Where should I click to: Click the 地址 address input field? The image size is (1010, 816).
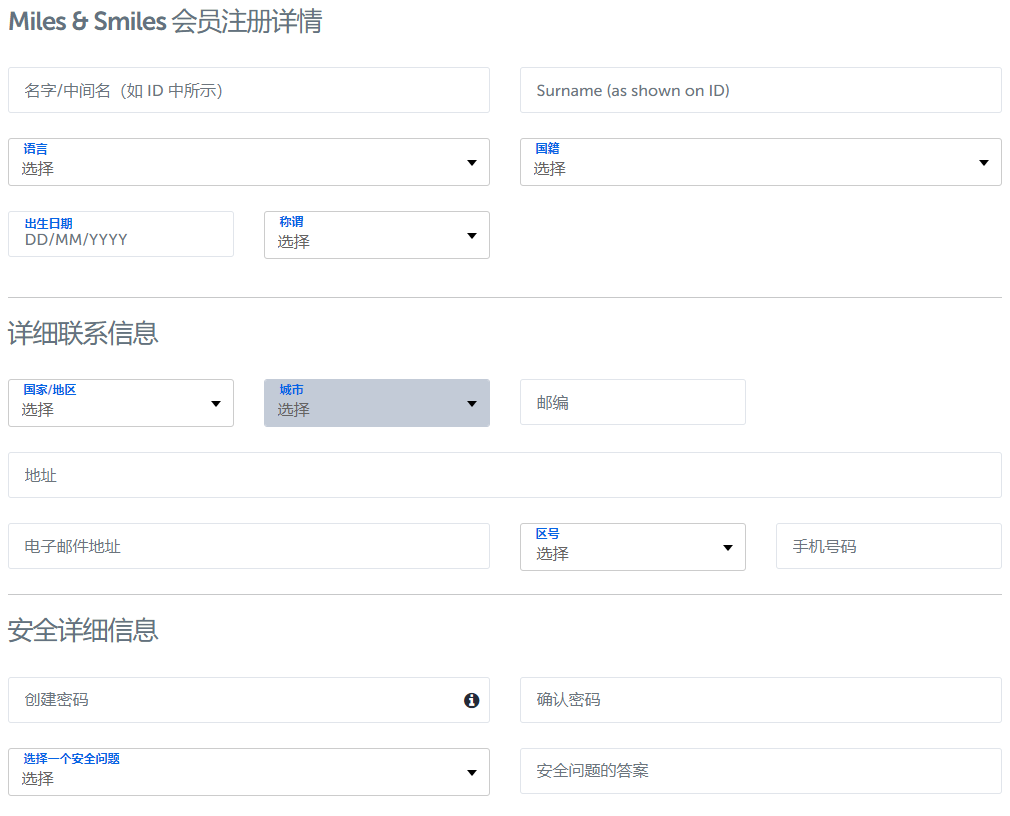coord(504,475)
